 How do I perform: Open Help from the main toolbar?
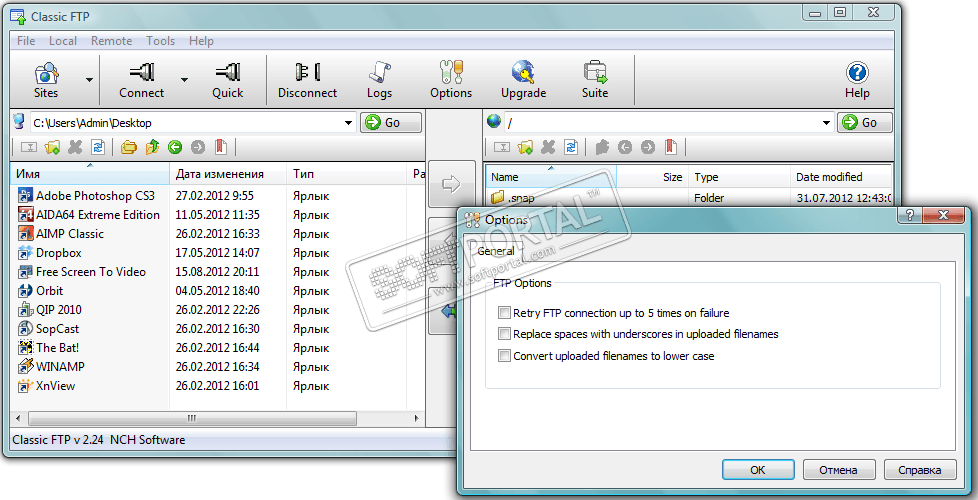click(857, 80)
